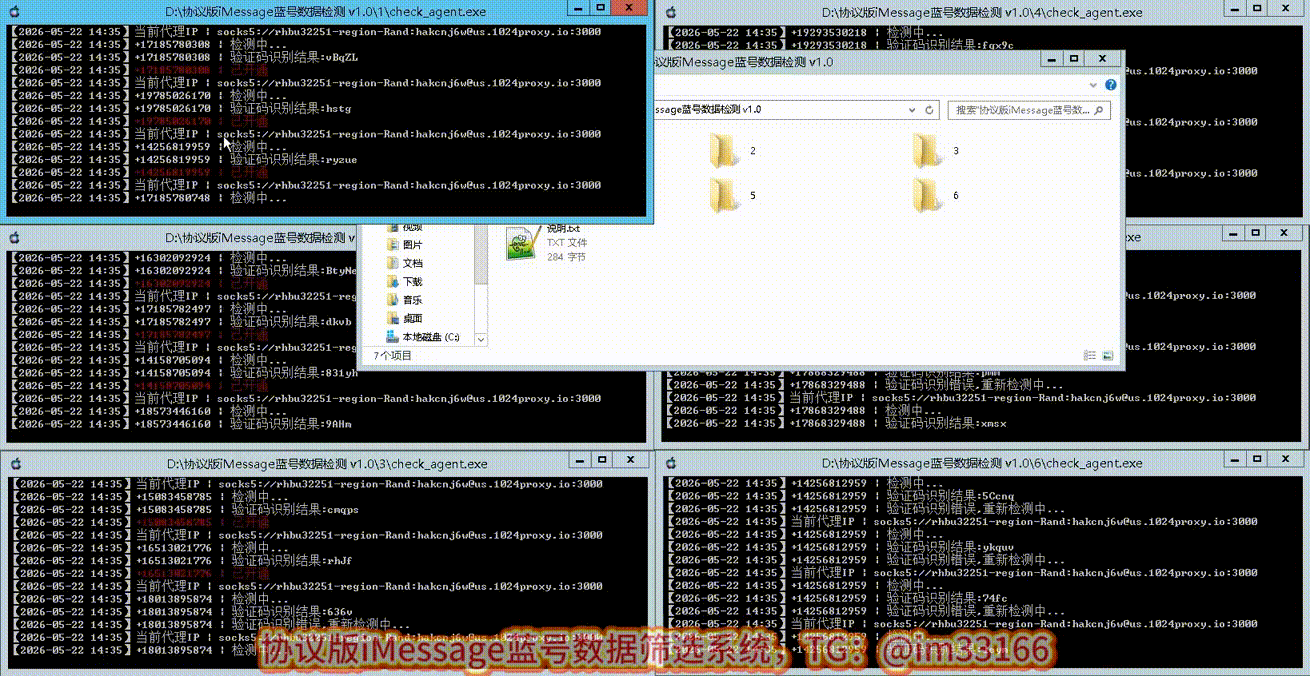The height and width of the screenshot is (676, 1310).
Task: Switch Explorer to large icons view
Action: [1107, 355]
